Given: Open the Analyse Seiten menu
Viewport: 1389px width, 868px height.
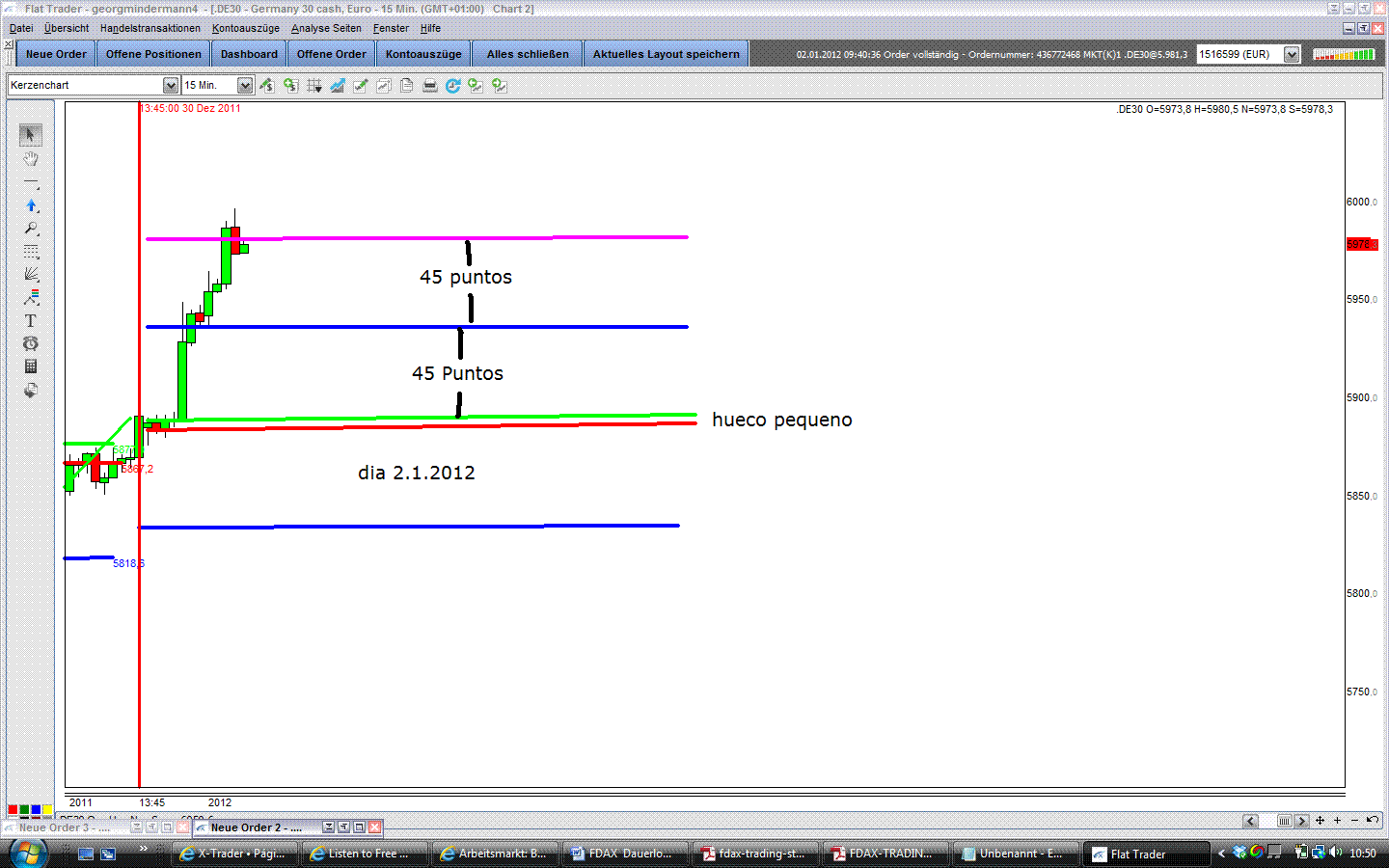Looking at the screenshot, I should point(326,28).
